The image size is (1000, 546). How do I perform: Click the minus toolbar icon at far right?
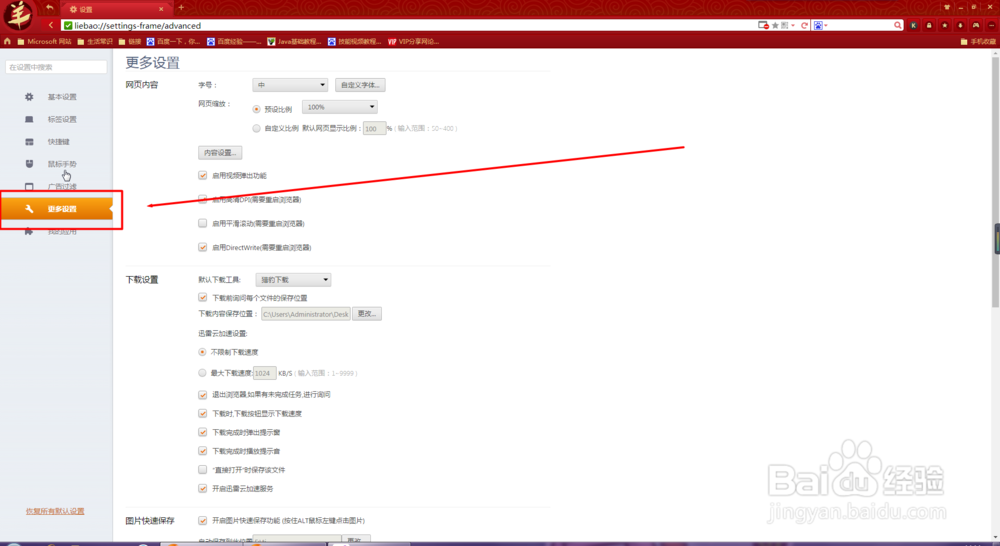tap(991, 26)
